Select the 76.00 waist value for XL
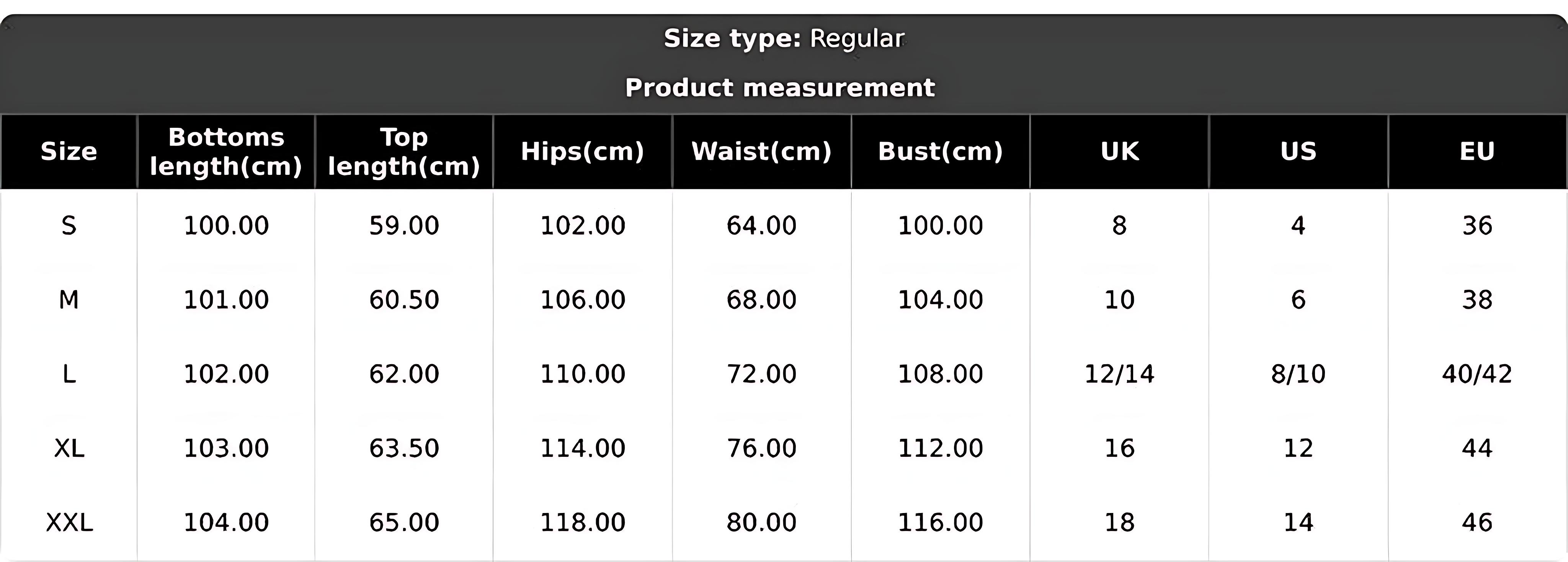 [761, 448]
